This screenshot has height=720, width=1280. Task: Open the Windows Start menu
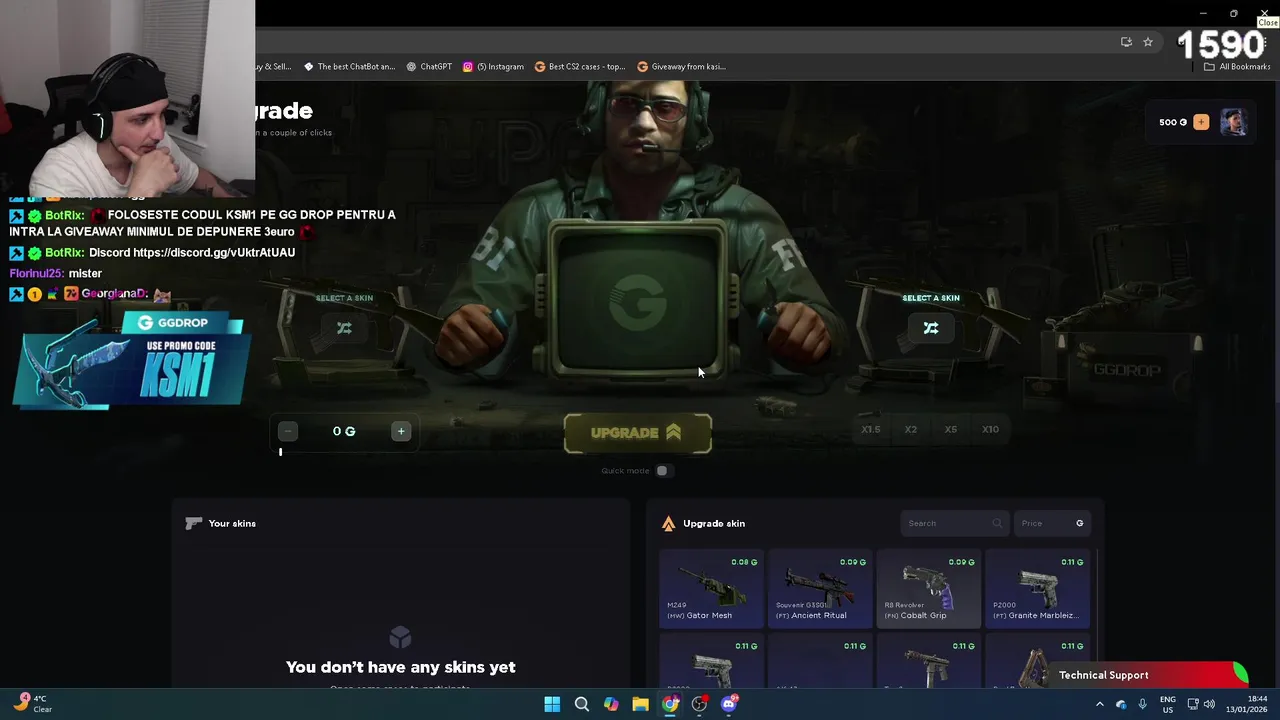[x=552, y=704]
